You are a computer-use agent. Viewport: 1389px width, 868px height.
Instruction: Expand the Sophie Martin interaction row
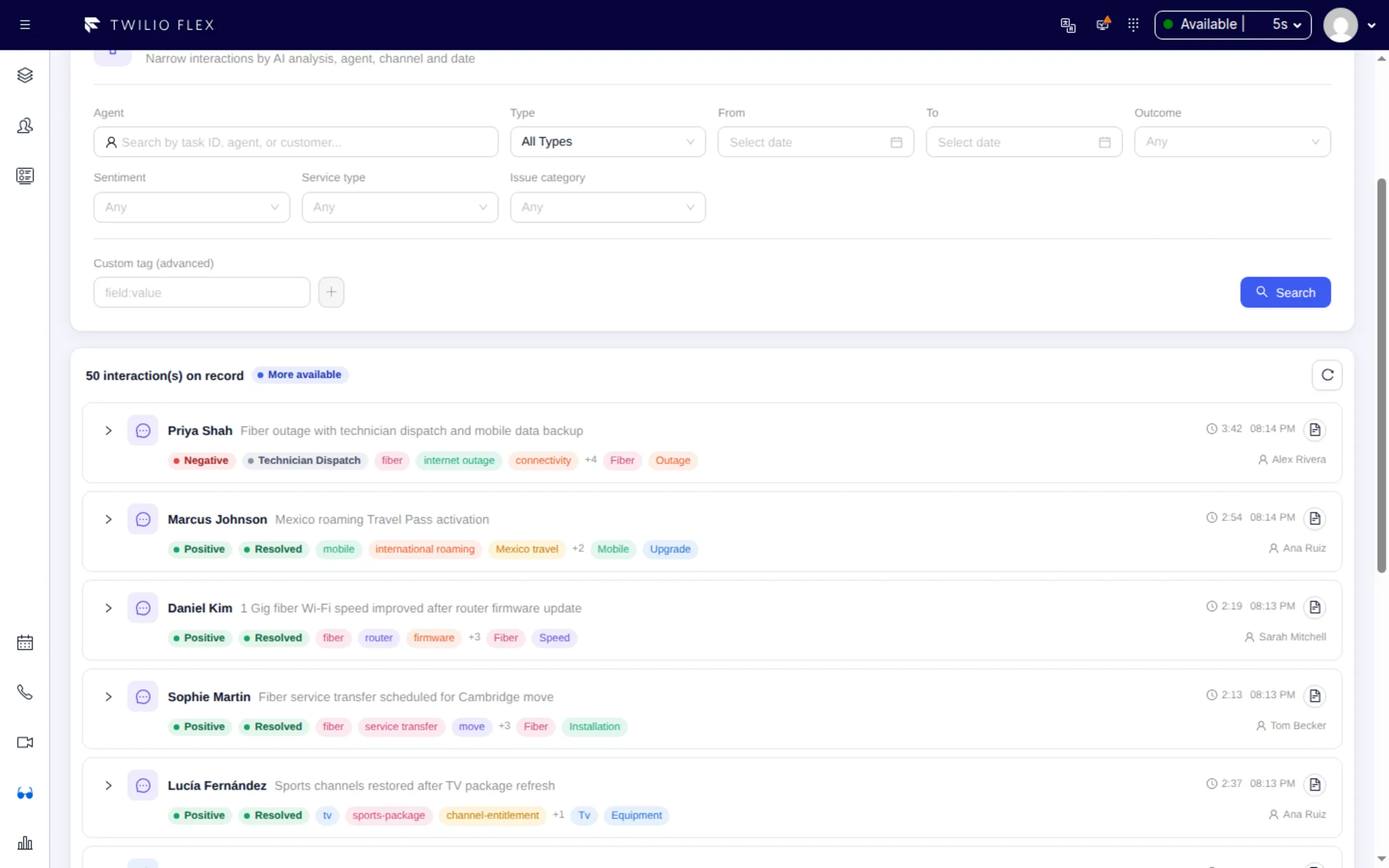(x=108, y=697)
